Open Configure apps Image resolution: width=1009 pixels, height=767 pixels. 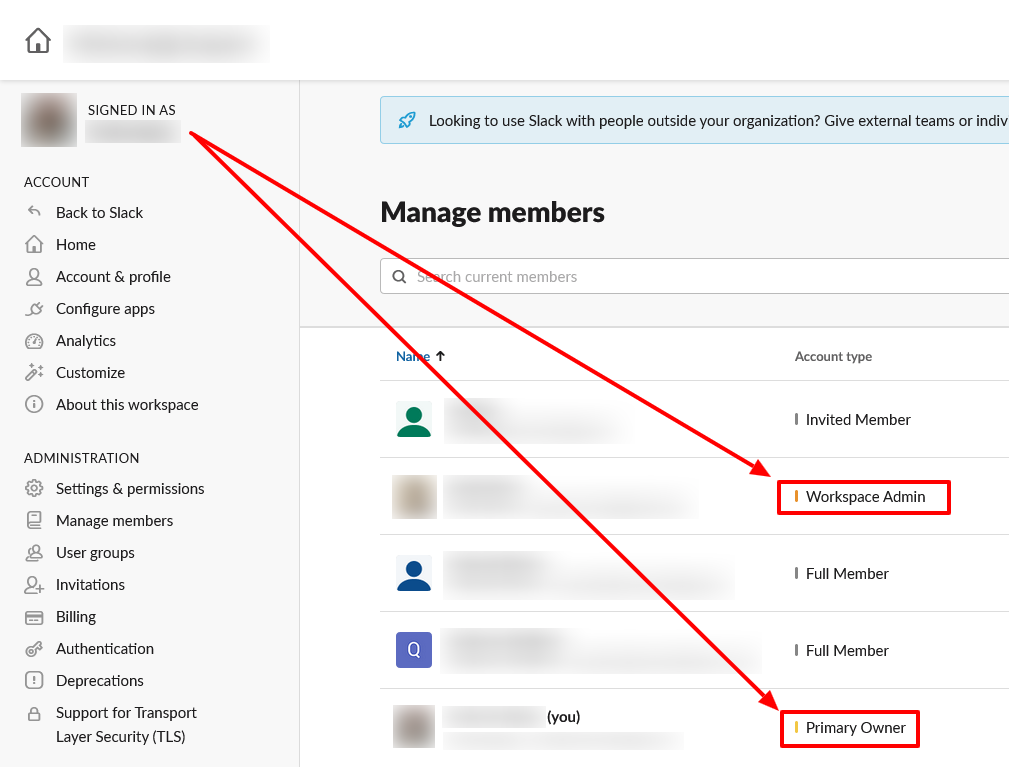coord(106,309)
